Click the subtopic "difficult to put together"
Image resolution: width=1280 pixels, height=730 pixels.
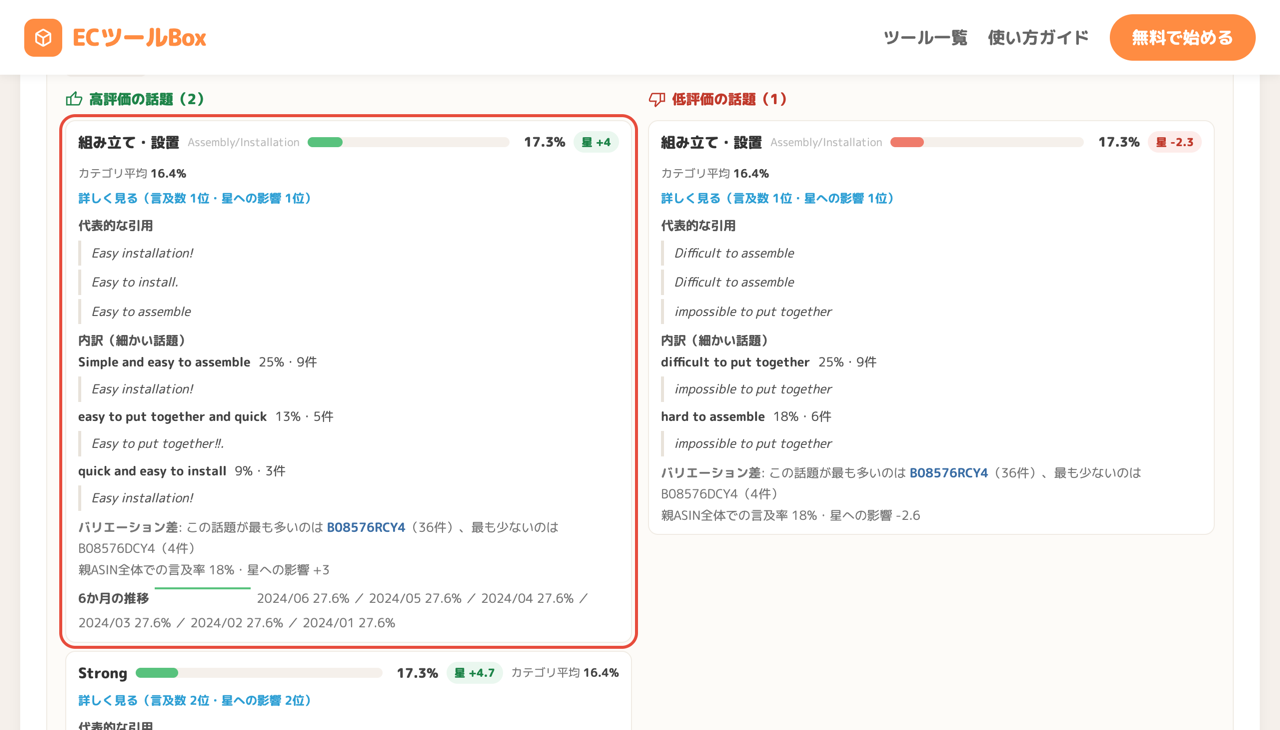(x=735, y=362)
